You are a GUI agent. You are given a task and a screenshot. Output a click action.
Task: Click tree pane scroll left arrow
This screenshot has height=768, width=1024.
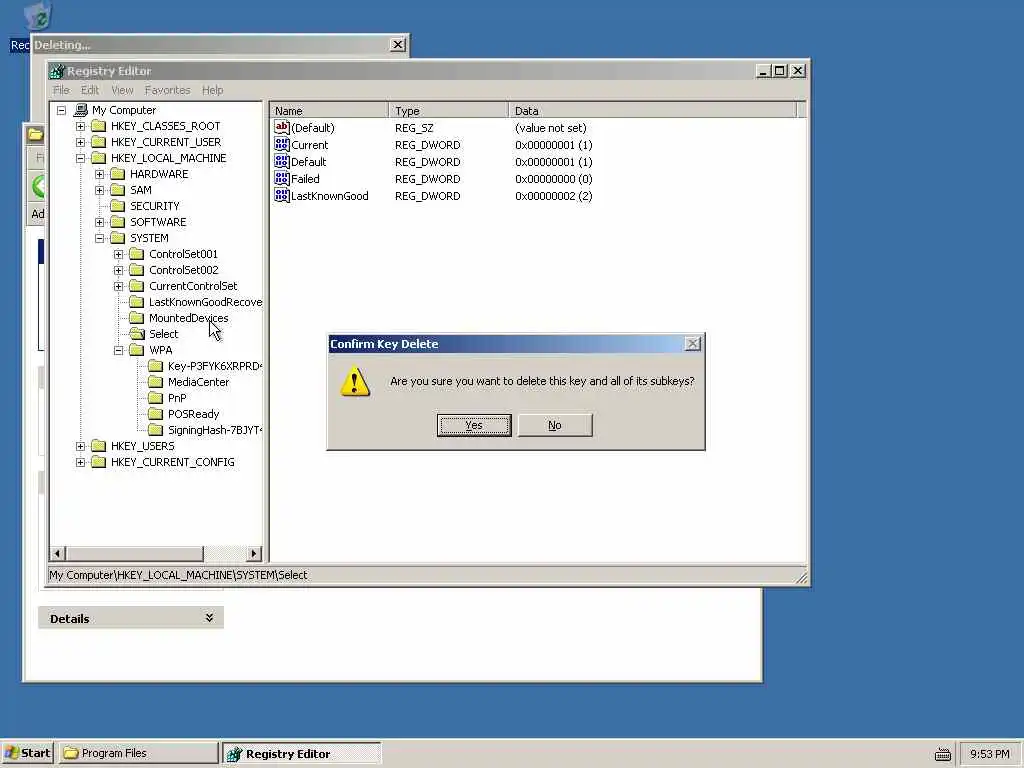pos(57,554)
